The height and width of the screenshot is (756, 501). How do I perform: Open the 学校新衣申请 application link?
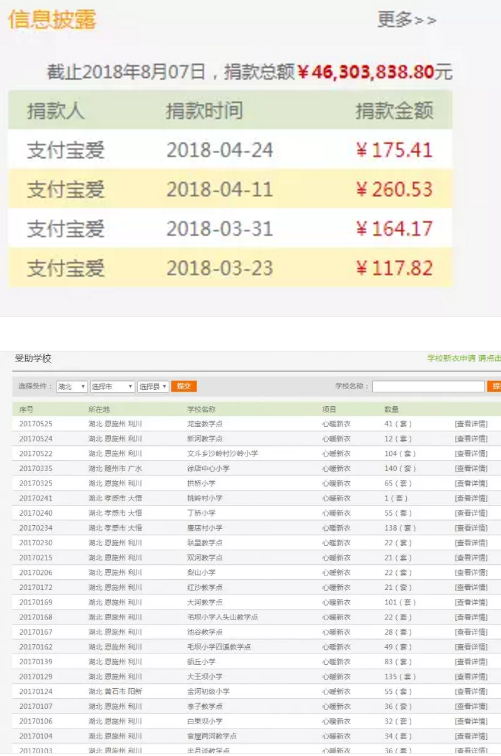tap(451, 358)
